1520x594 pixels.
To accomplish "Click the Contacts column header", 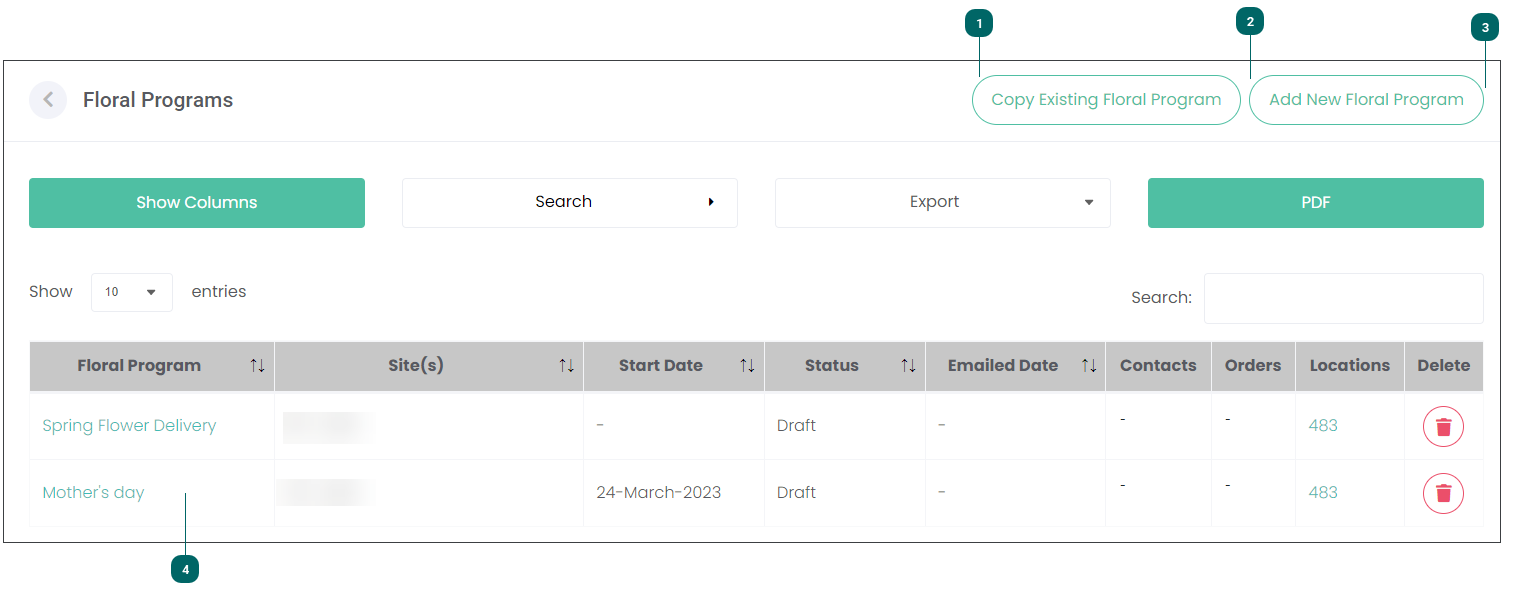I will [1158, 366].
